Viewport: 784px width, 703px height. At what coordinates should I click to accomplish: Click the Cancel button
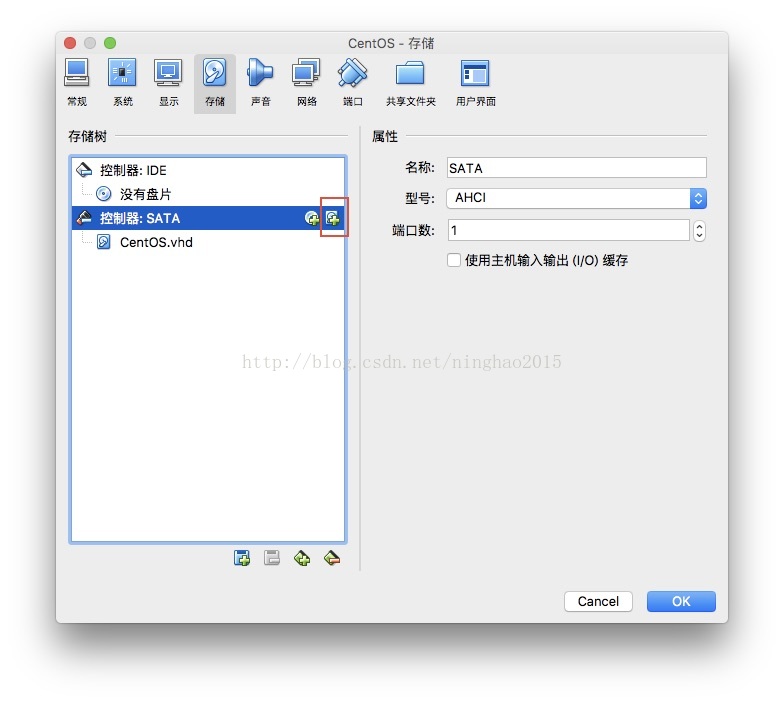point(598,601)
